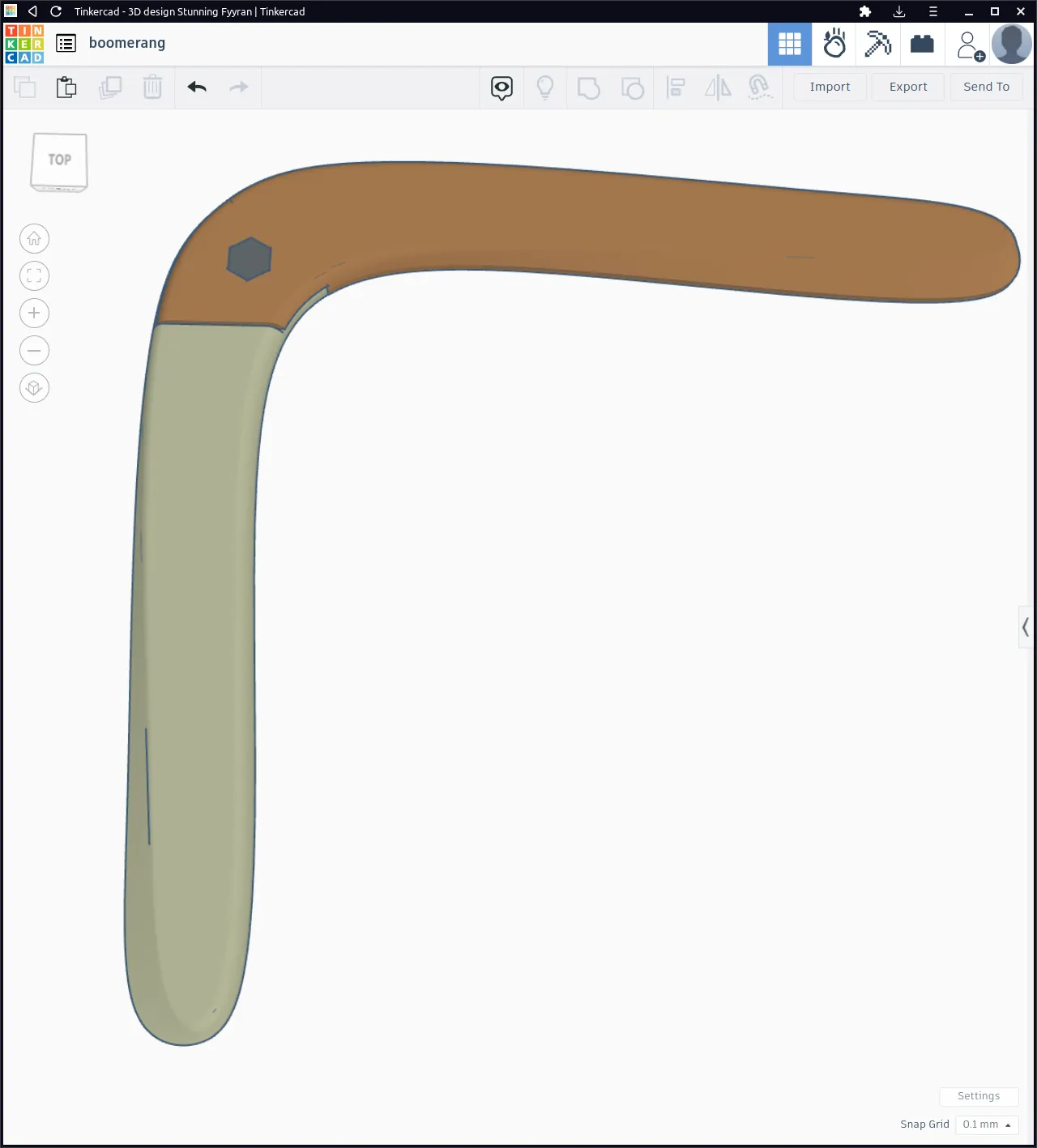
Task: Click the TOP view cube
Action: (x=59, y=161)
